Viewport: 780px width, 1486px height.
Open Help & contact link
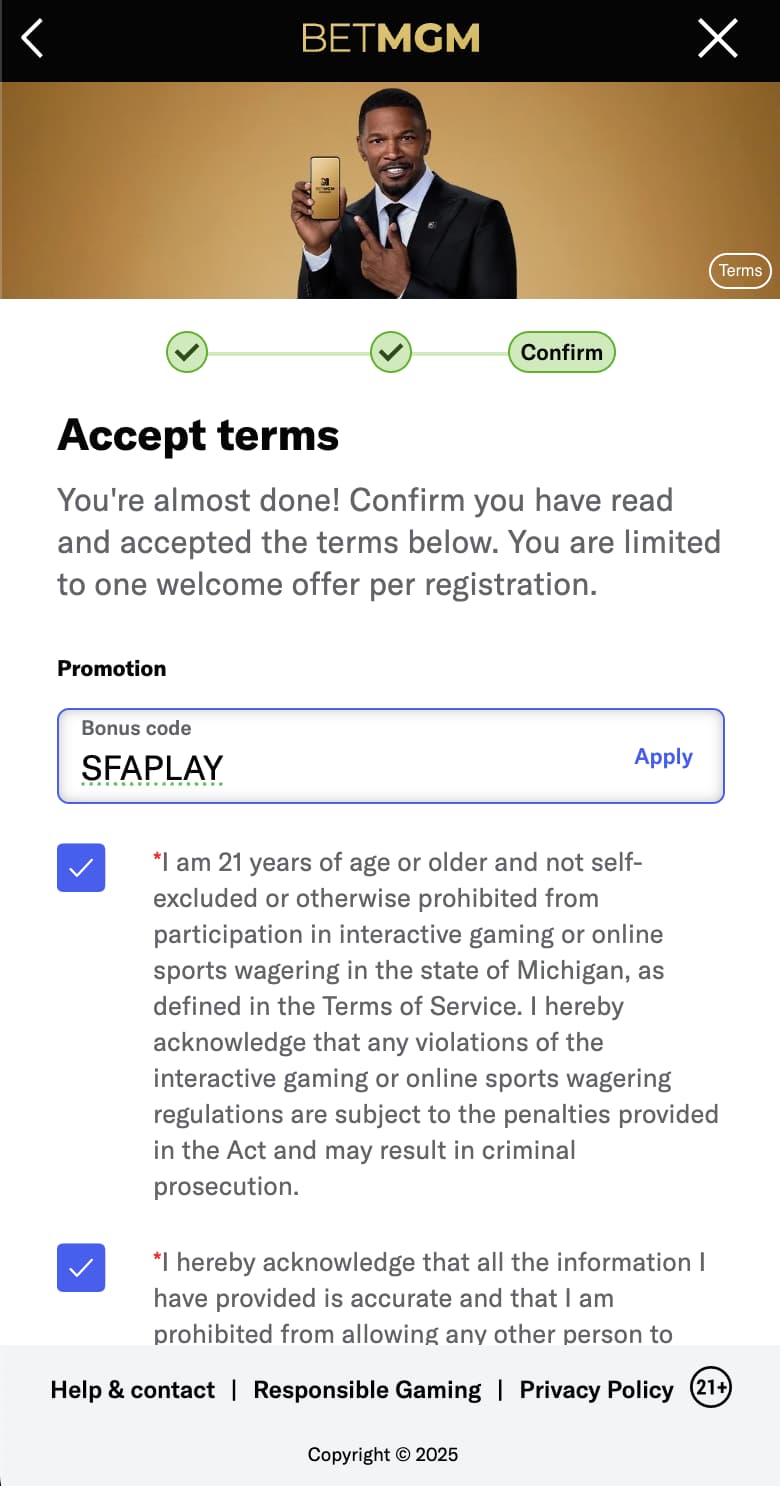tap(133, 1390)
